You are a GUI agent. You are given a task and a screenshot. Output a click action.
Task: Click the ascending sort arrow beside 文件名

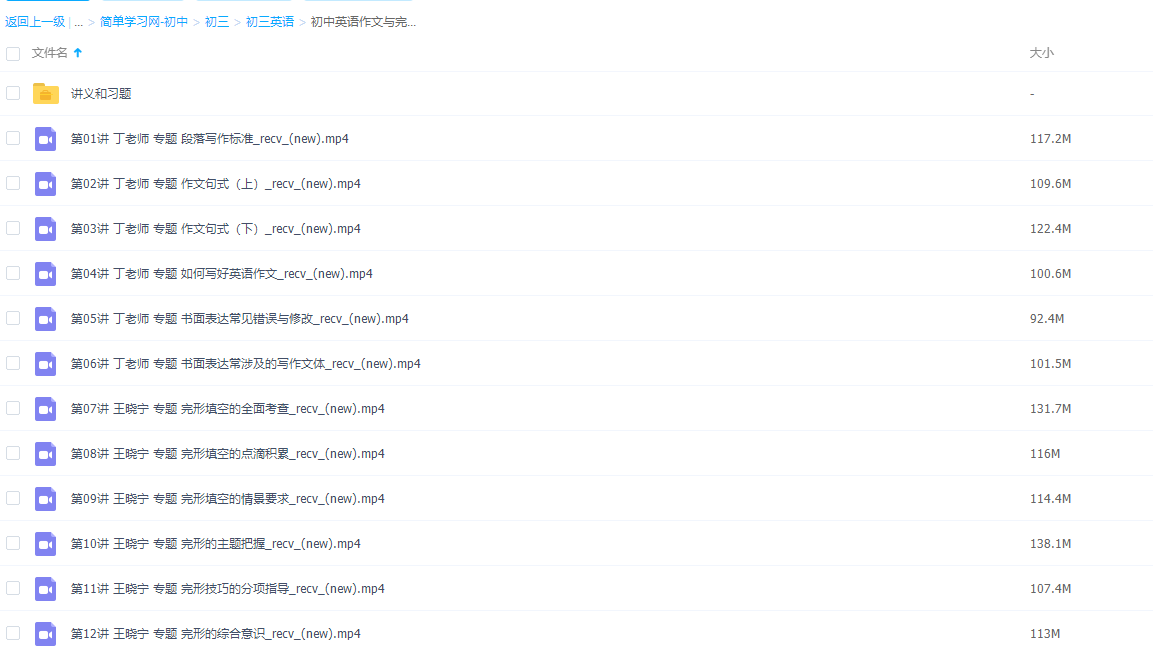click(80, 53)
